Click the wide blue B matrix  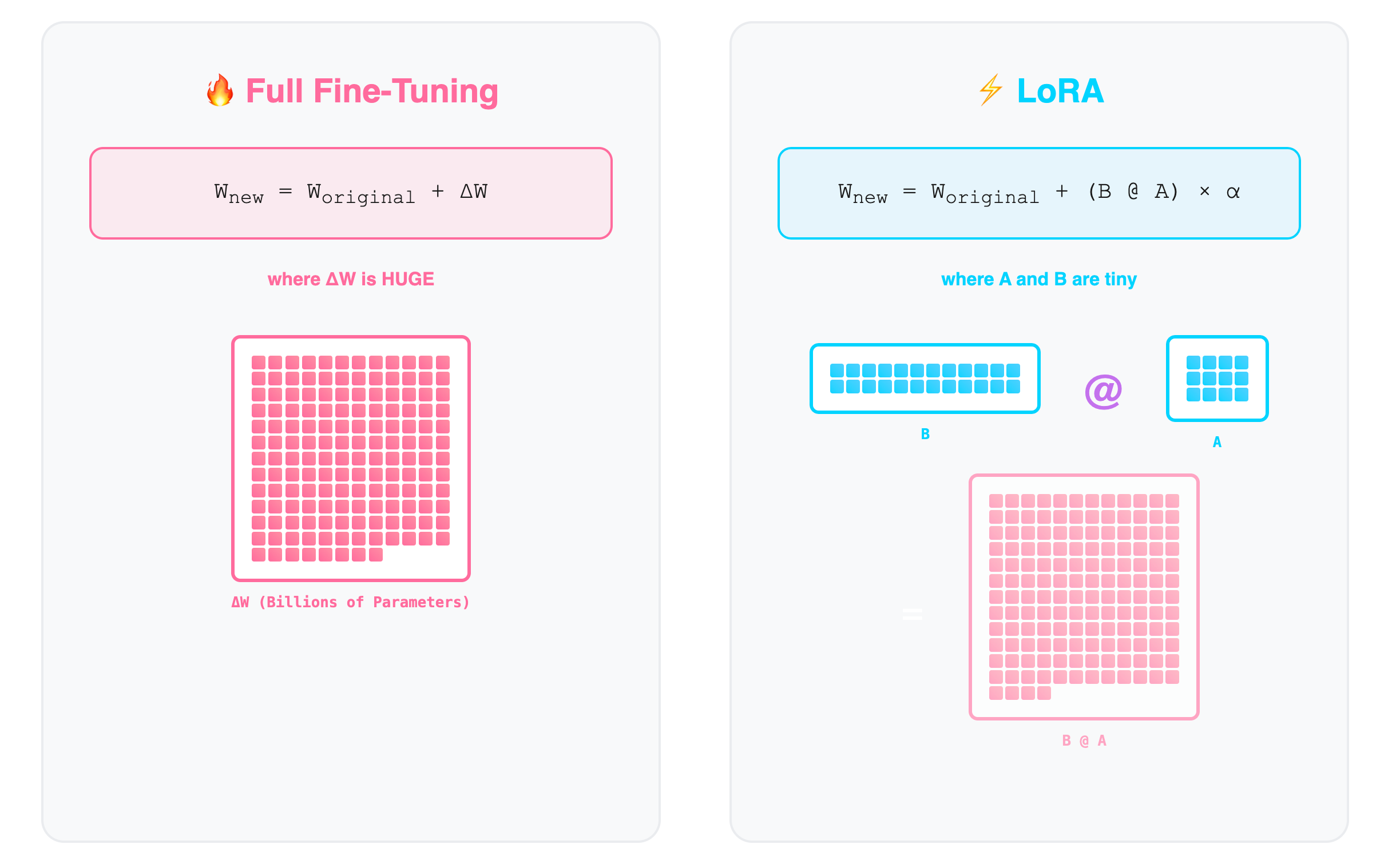tap(925, 379)
